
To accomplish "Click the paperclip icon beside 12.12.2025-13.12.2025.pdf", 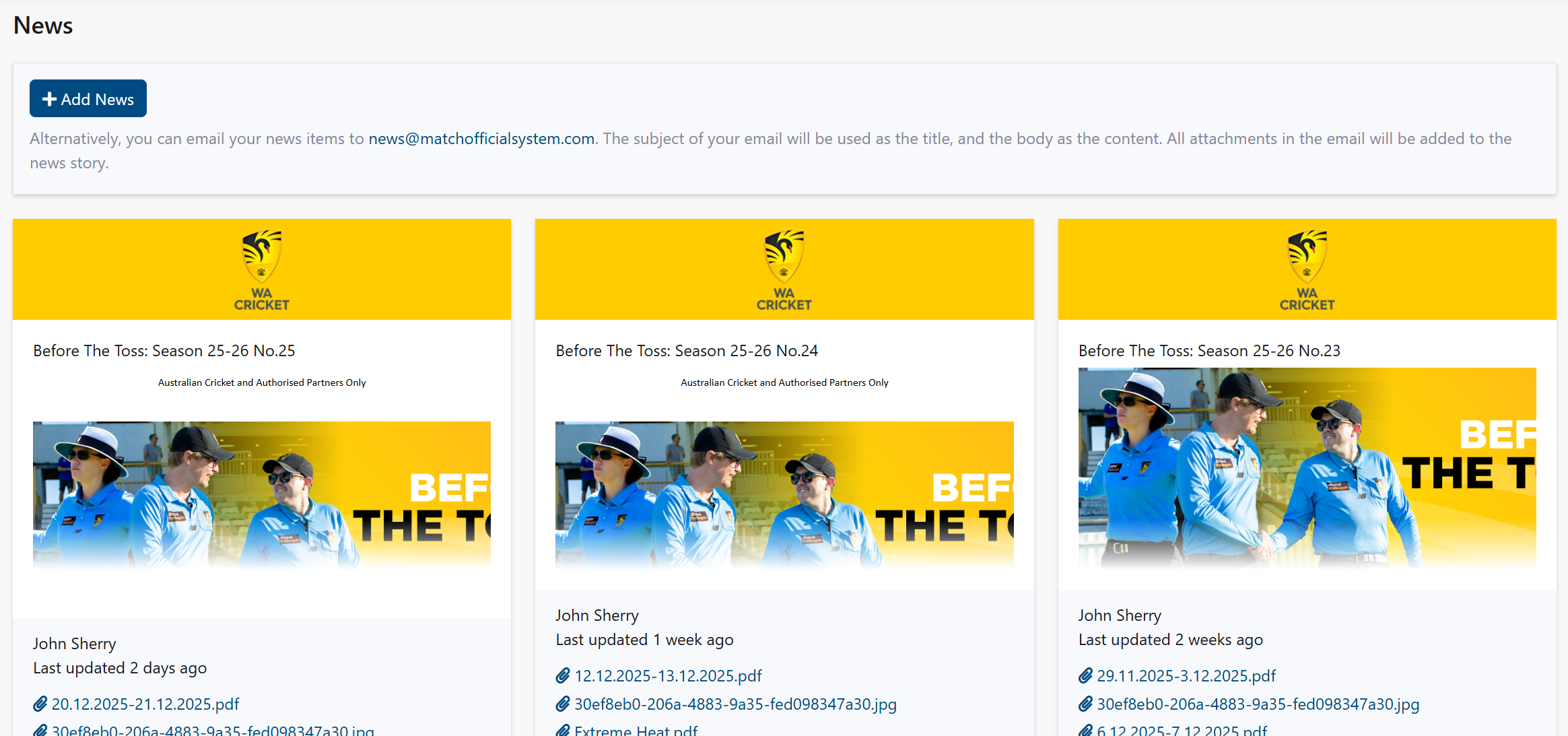I will [x=563, y=675].
